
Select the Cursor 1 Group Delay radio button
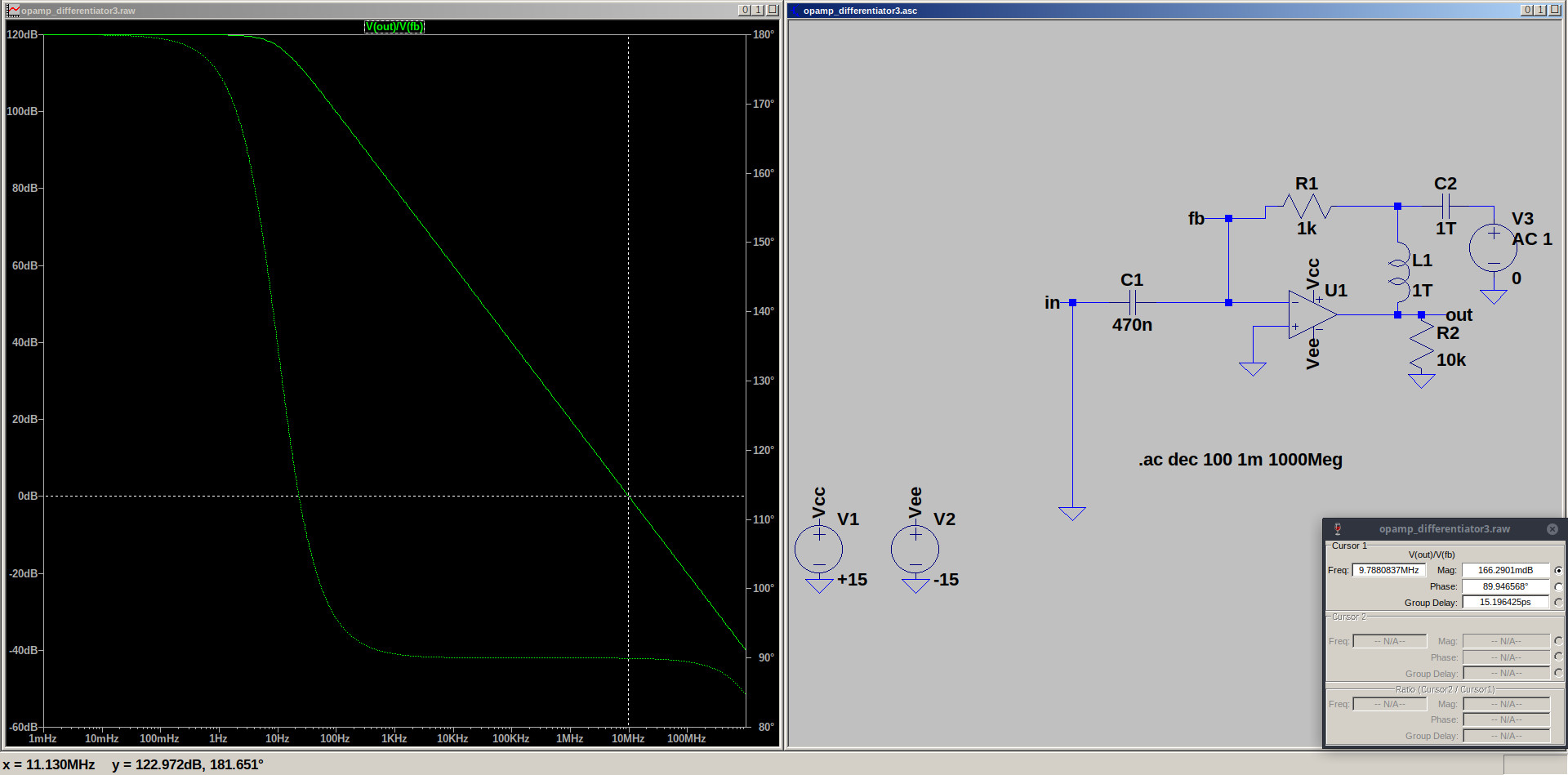click(1558, 602)
